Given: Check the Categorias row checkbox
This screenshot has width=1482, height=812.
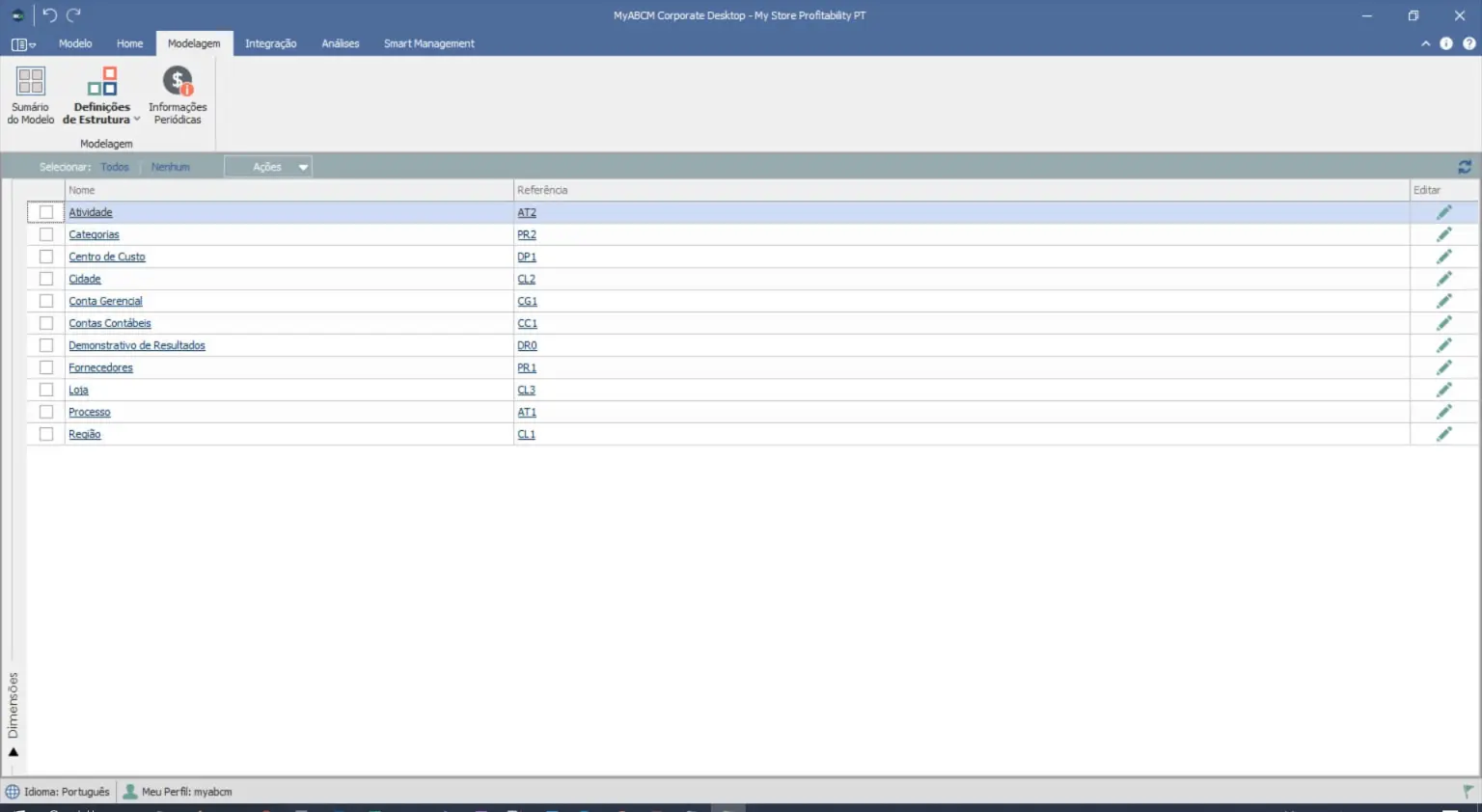Looking at the screenshot, I should point(46,234).
